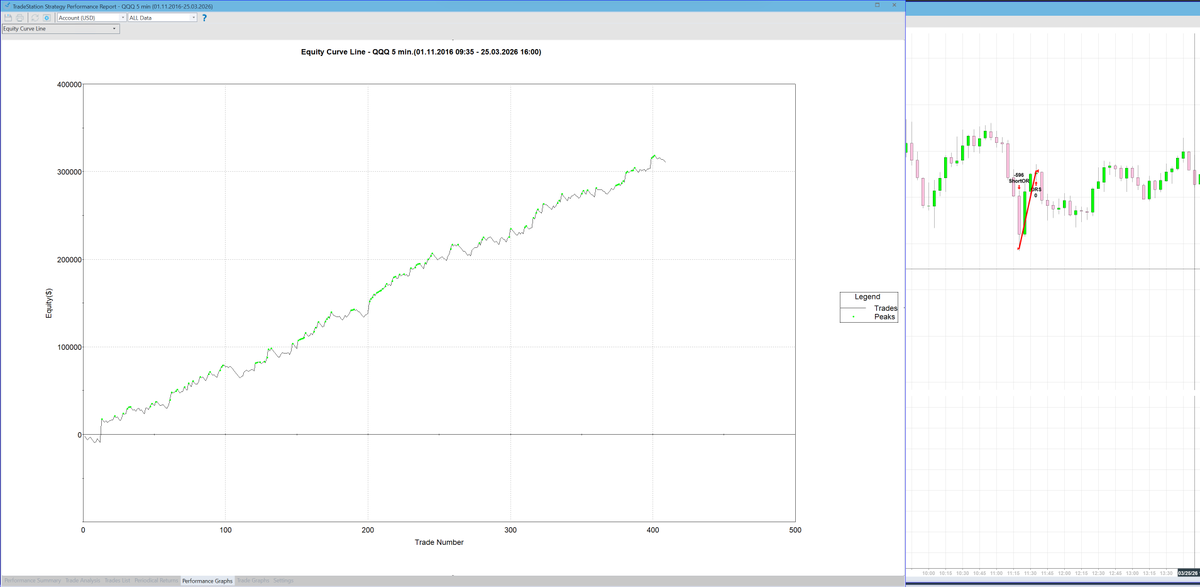Open the Periodical Returns tab
The width and height of the screenshot is (1200, 587).
click(x=155, y=580)
